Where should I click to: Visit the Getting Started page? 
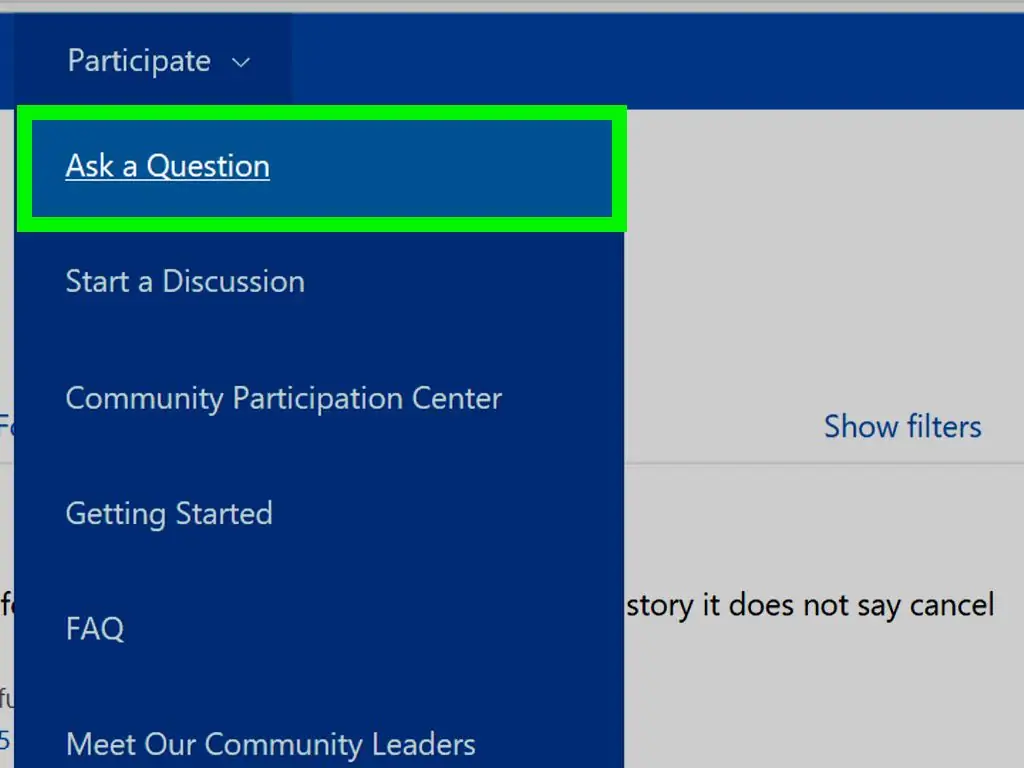(x=168, y=513)
